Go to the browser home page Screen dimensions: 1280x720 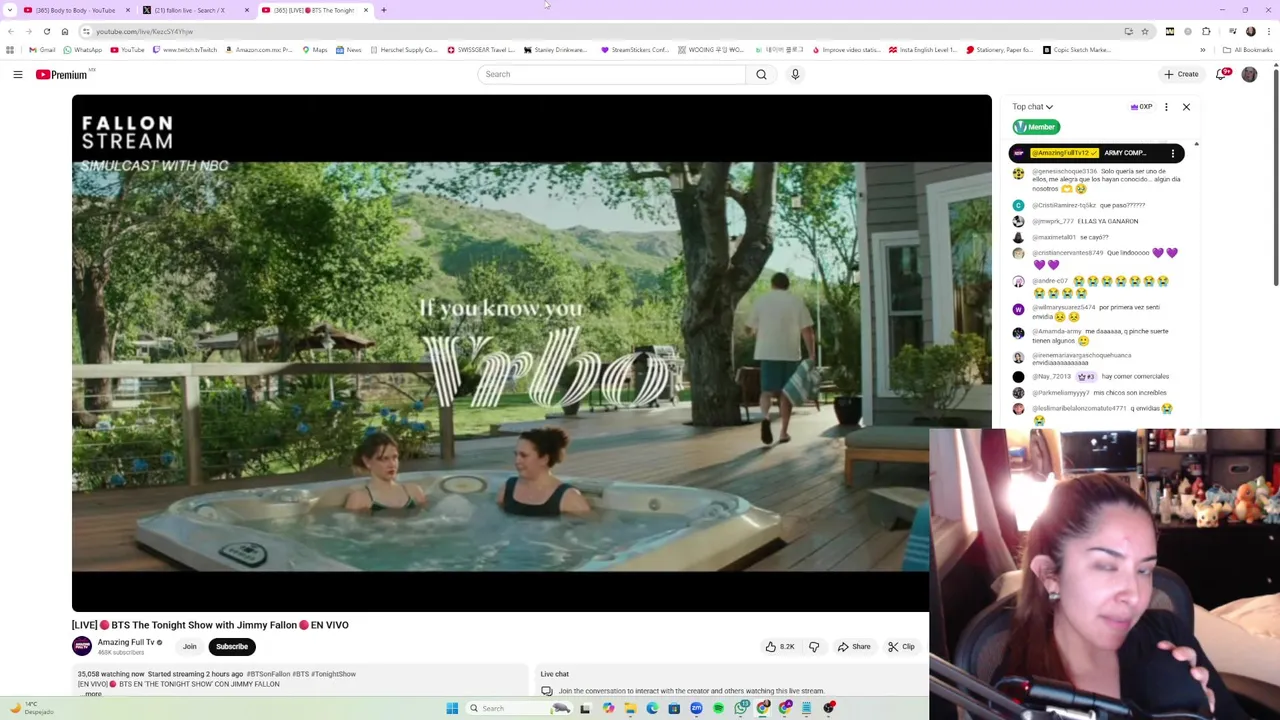[64, 31]
